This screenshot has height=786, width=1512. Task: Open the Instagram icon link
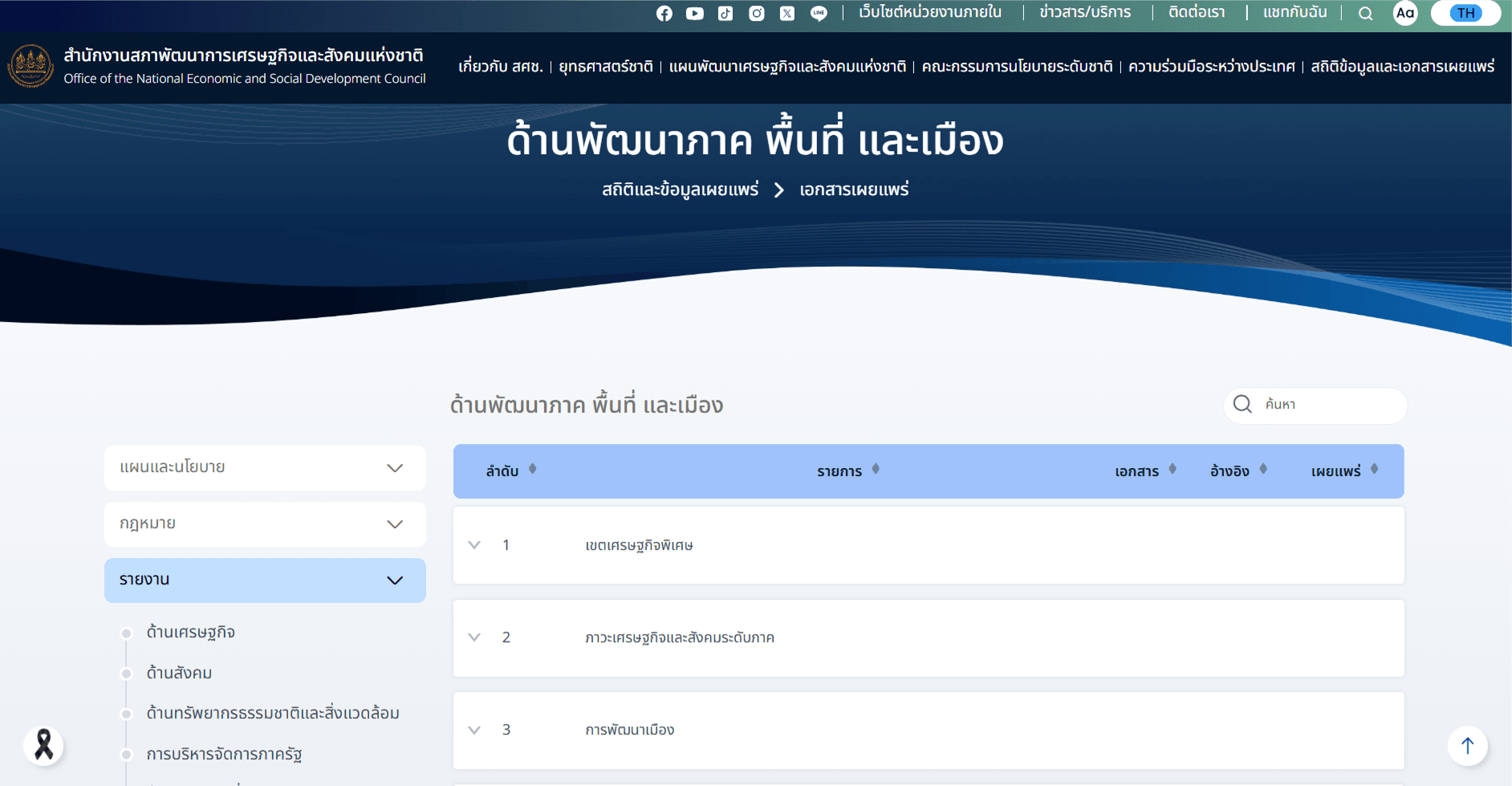tap(756, 14)
